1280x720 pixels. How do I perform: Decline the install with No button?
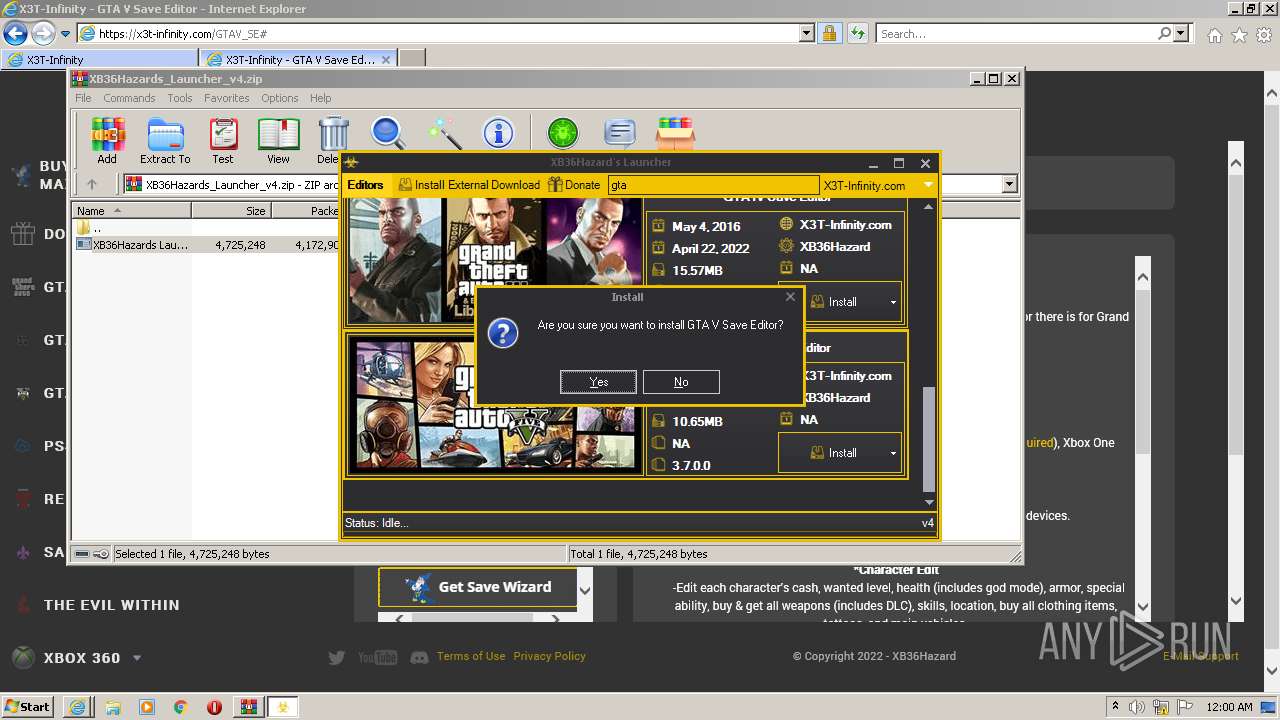coord(681,382)
